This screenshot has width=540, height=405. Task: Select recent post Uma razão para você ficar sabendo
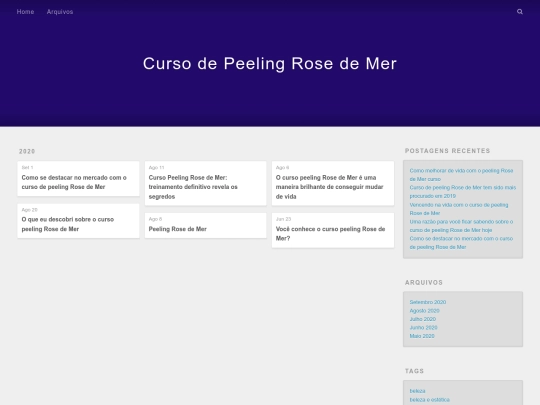(x=461, y=226)
